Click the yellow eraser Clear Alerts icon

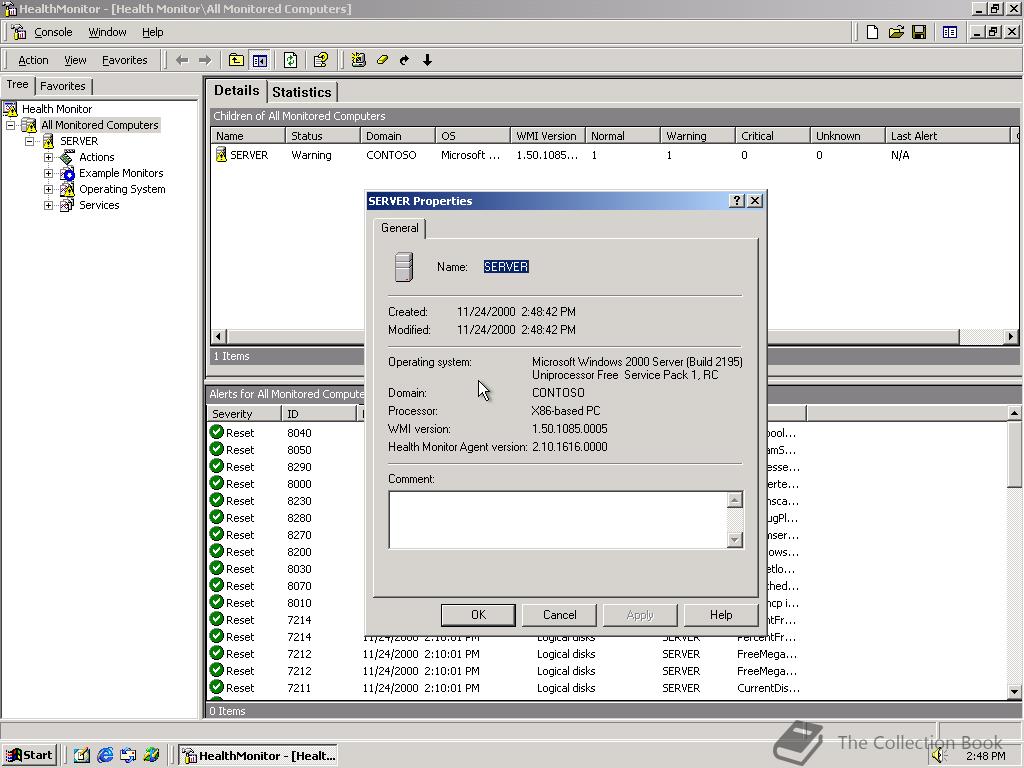382,60
